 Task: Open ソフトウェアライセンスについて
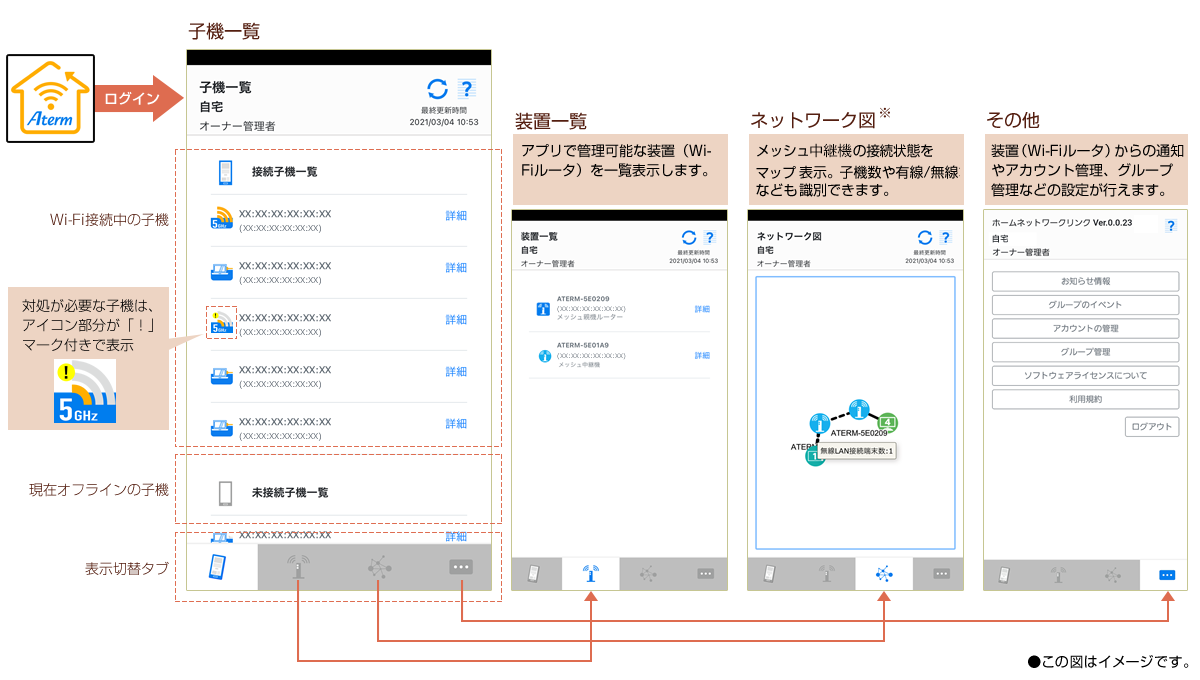pyautogui.click(x=1085, y=376)
